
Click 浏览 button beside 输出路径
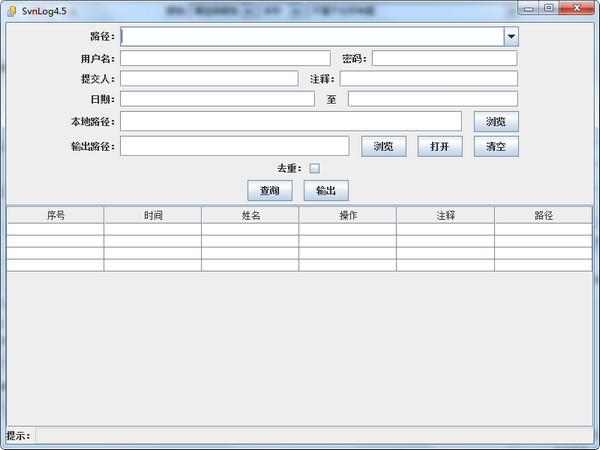(x=384, y=146)
